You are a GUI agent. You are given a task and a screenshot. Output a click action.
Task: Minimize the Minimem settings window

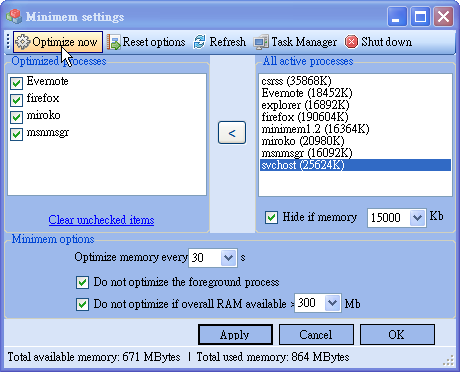(x=397, y=16)
